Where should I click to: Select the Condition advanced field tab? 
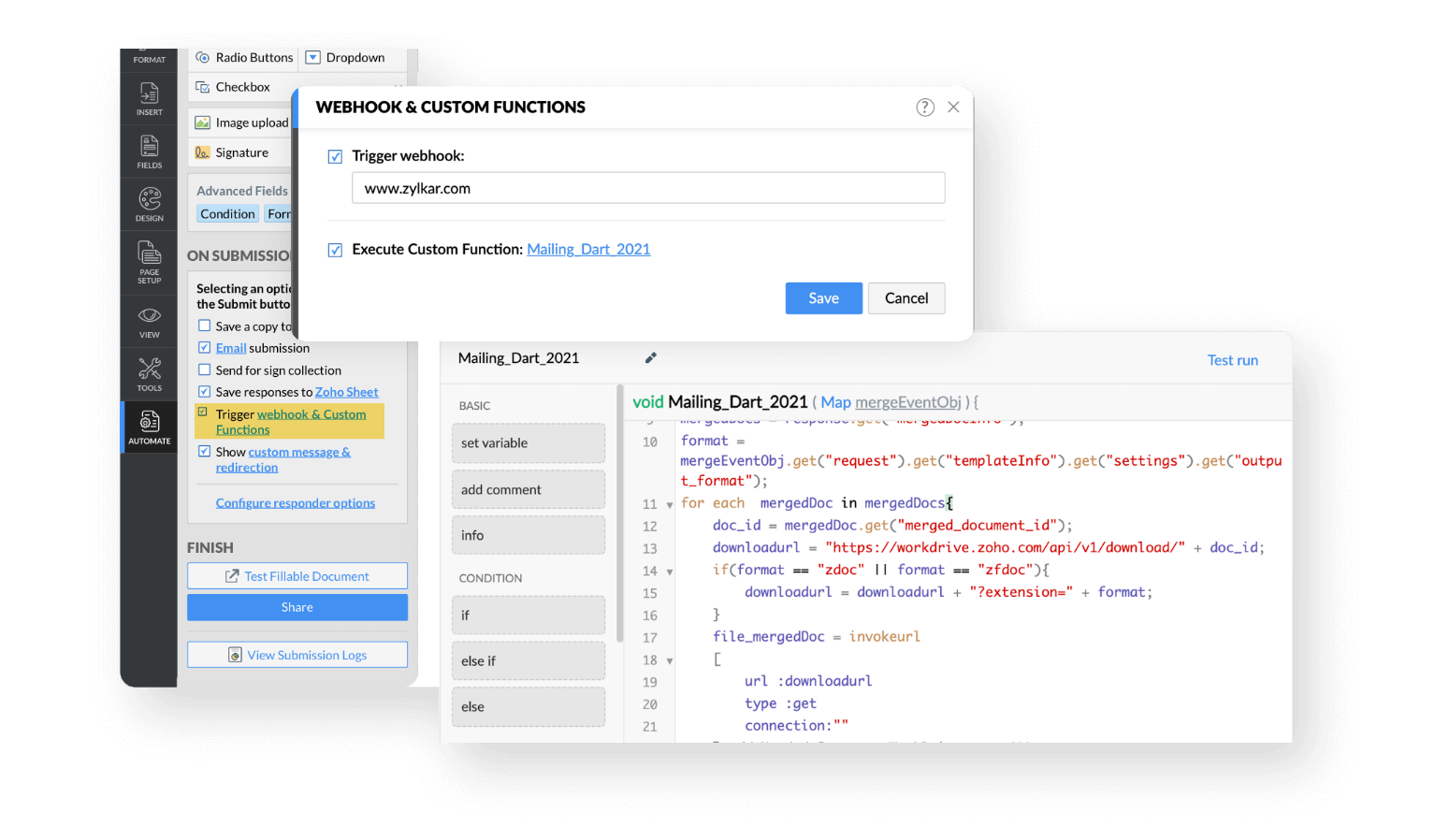tap(227, 214)
